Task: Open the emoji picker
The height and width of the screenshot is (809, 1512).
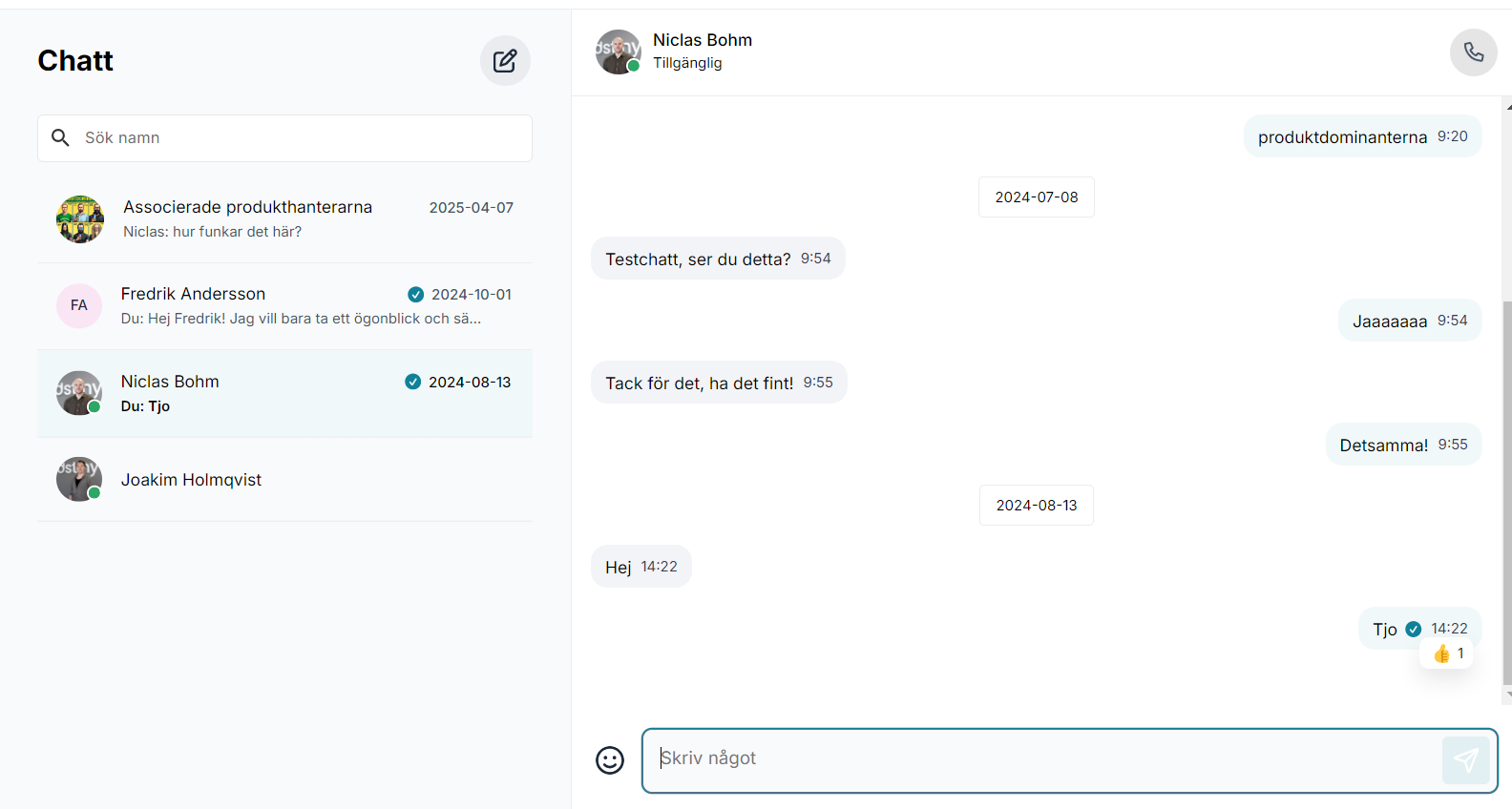Action: (610, 760)
